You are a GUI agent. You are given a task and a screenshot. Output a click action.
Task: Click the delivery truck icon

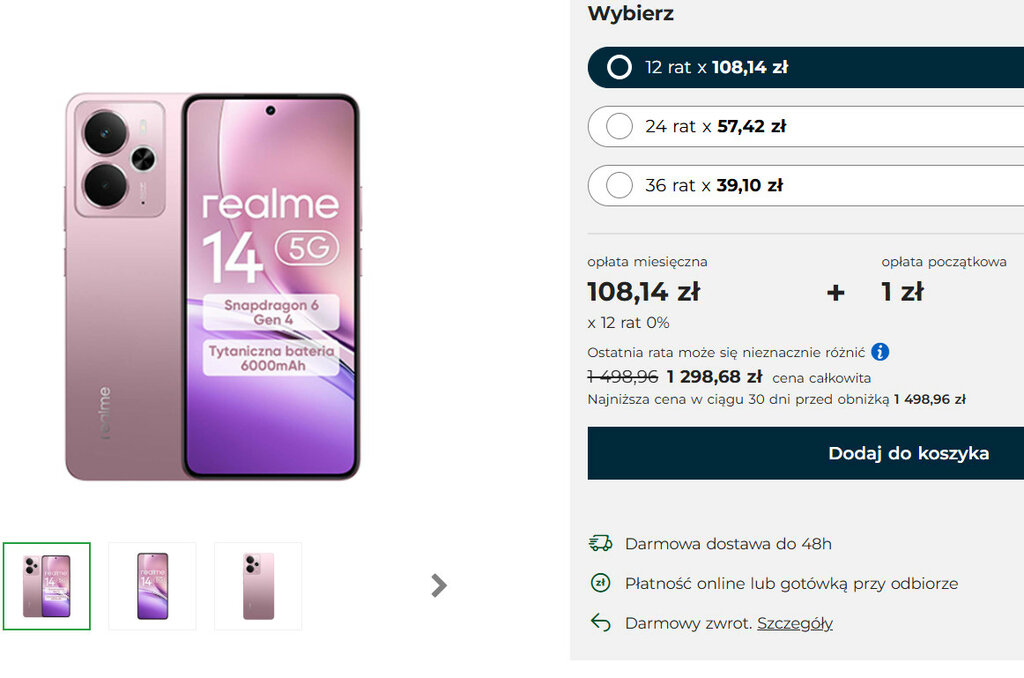[600, 543]
